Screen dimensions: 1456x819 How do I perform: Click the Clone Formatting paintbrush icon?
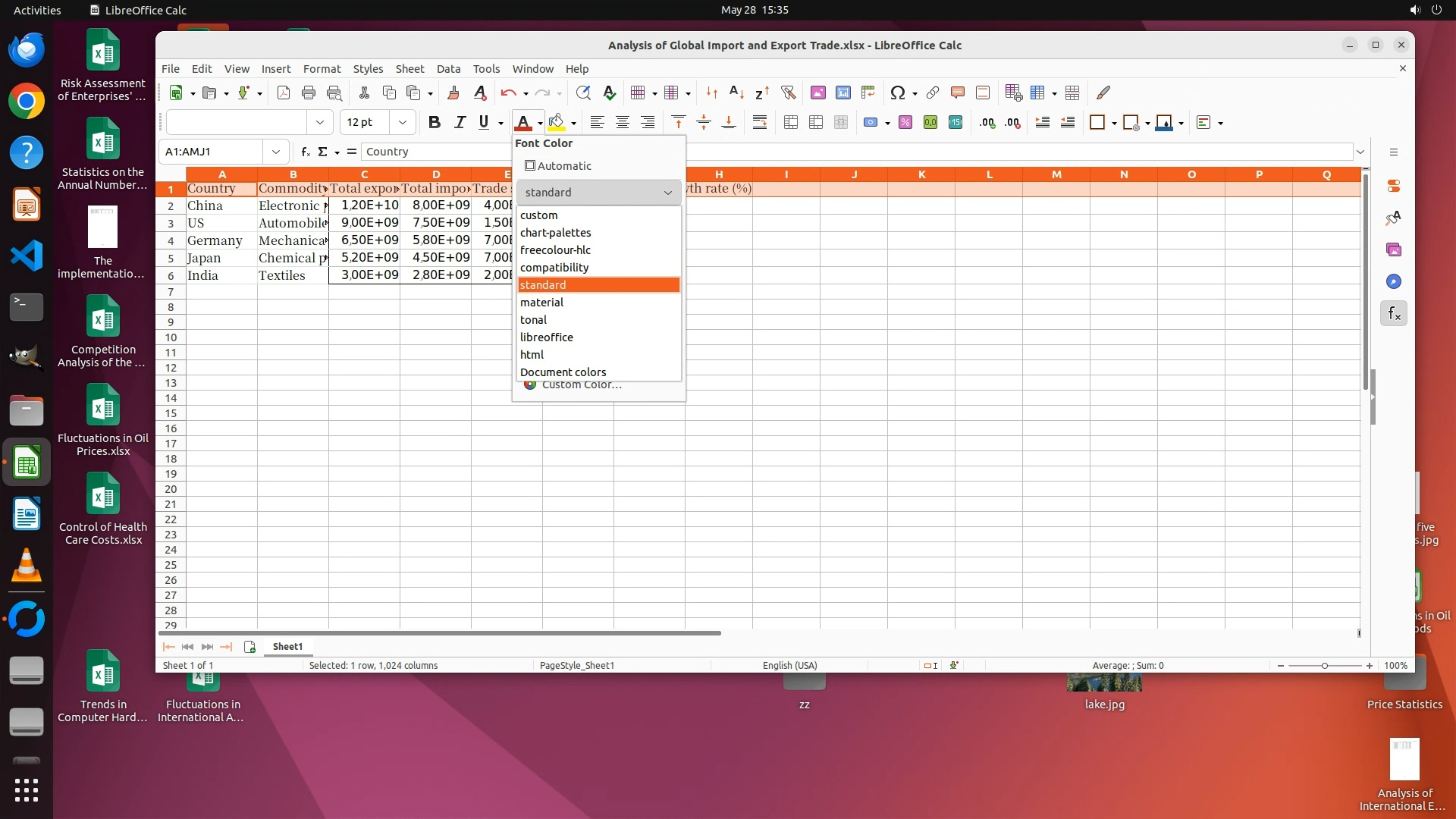[453, 93]
